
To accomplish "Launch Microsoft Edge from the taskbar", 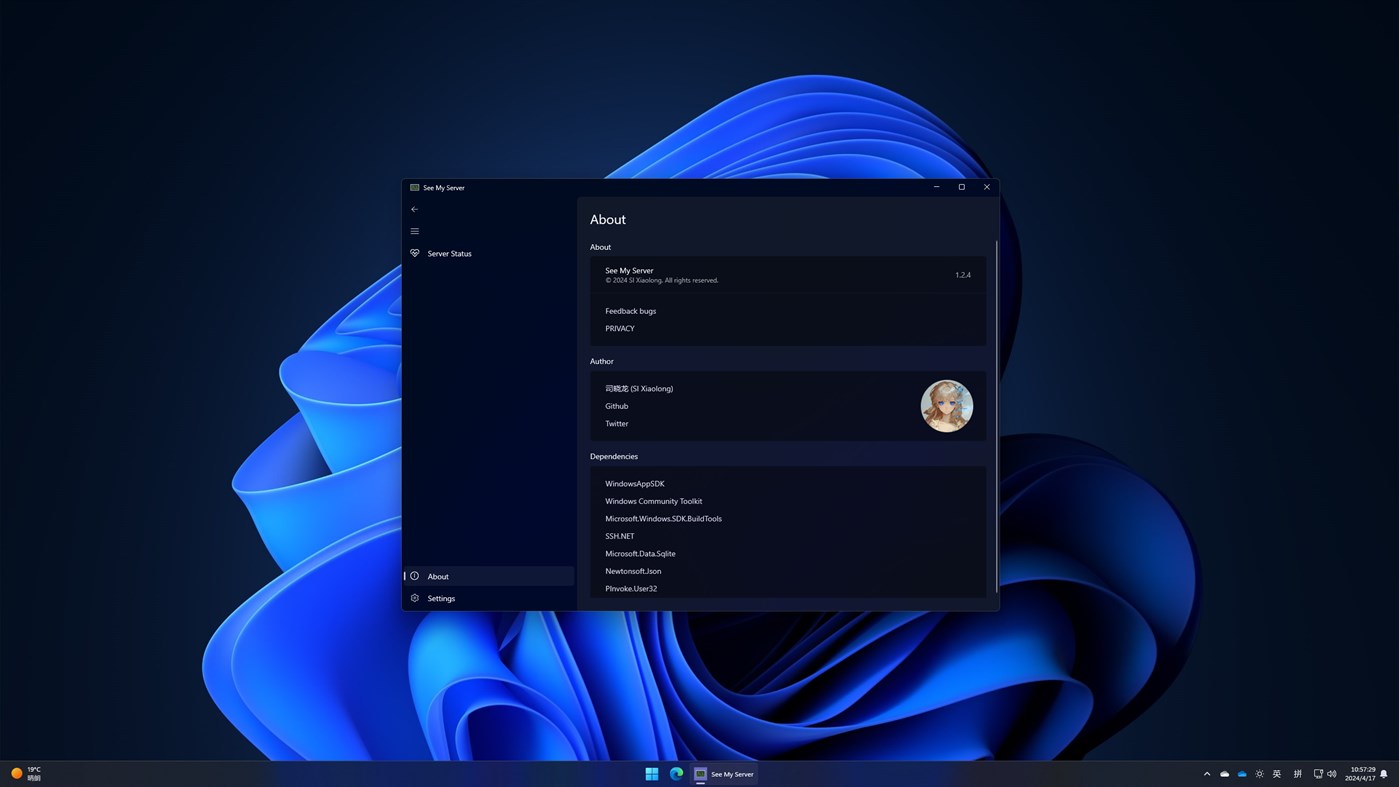I will [x=675, y=773].
